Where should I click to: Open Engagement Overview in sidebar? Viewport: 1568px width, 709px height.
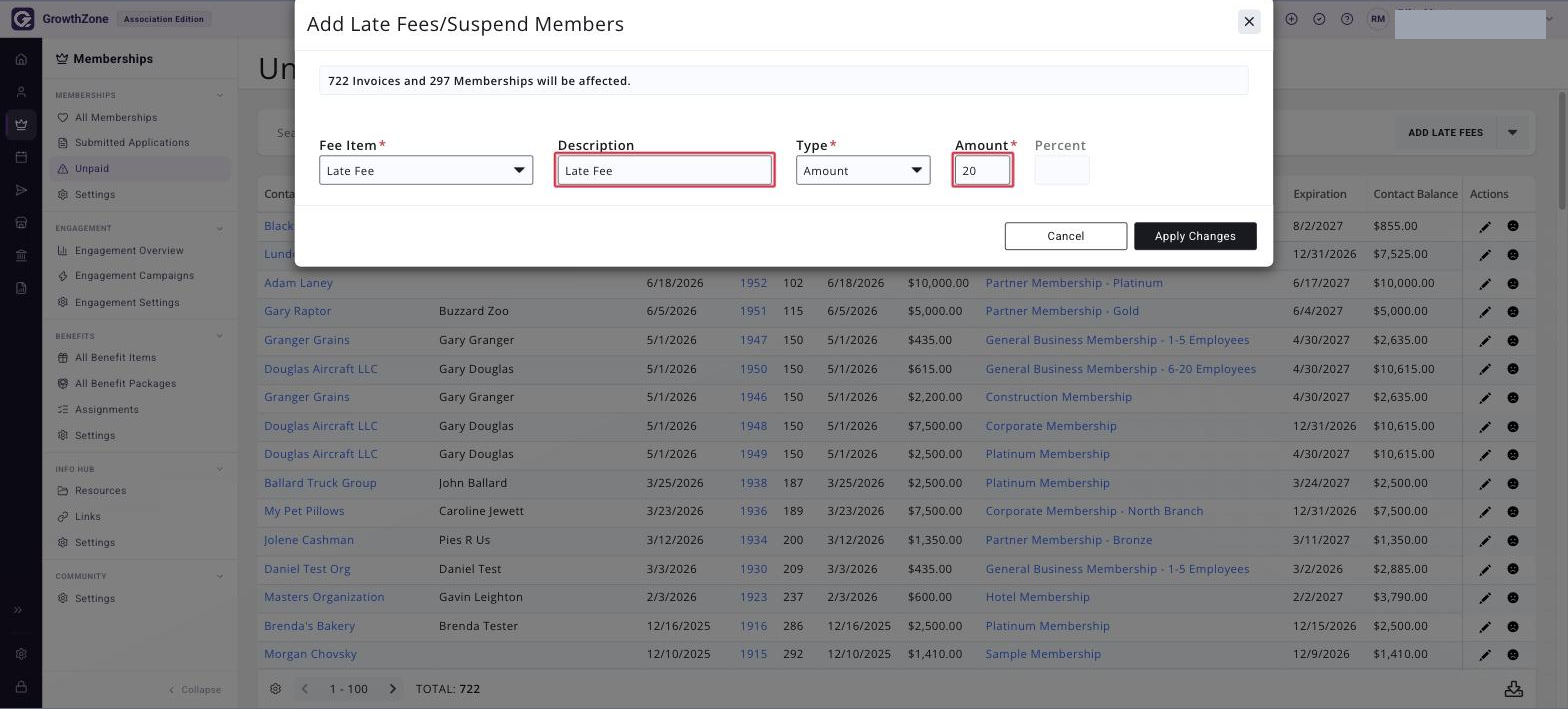(129, 250)
